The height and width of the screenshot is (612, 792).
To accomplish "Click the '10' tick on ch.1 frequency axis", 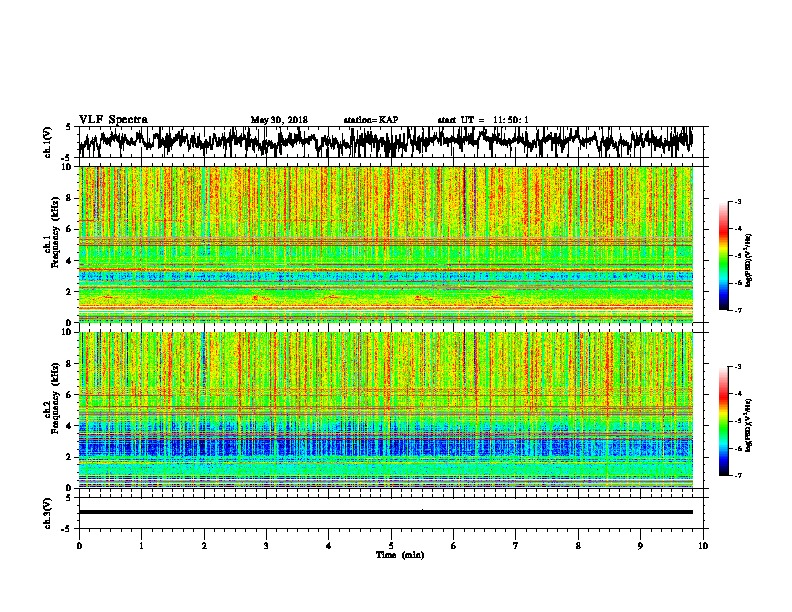I will pos(67,167).
